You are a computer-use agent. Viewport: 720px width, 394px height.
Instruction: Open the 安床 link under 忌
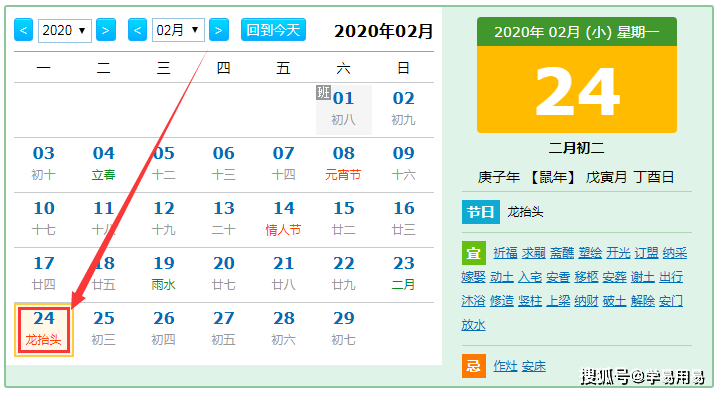(x=534, y=366)
